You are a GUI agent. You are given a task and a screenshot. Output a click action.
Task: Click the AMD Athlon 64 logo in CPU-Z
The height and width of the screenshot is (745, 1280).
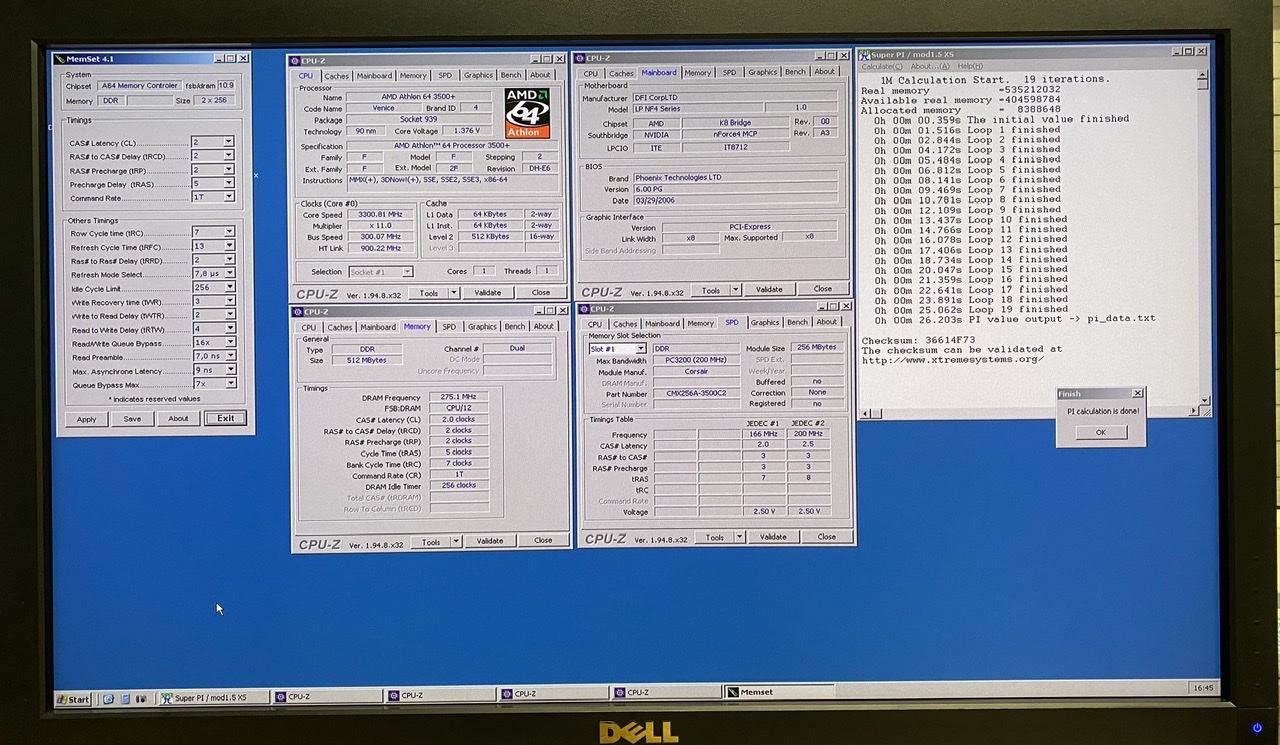pos(526,113)
